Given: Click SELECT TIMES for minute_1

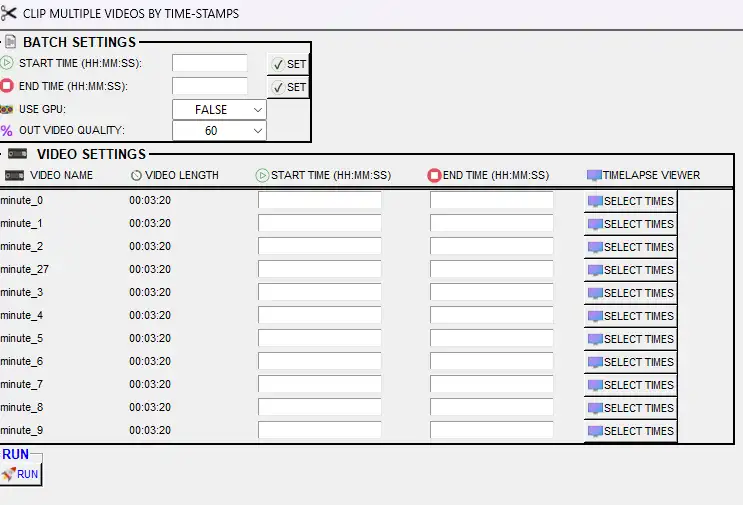Looking at the screenshot, I should pyautogui.click(x=631, y=224).
